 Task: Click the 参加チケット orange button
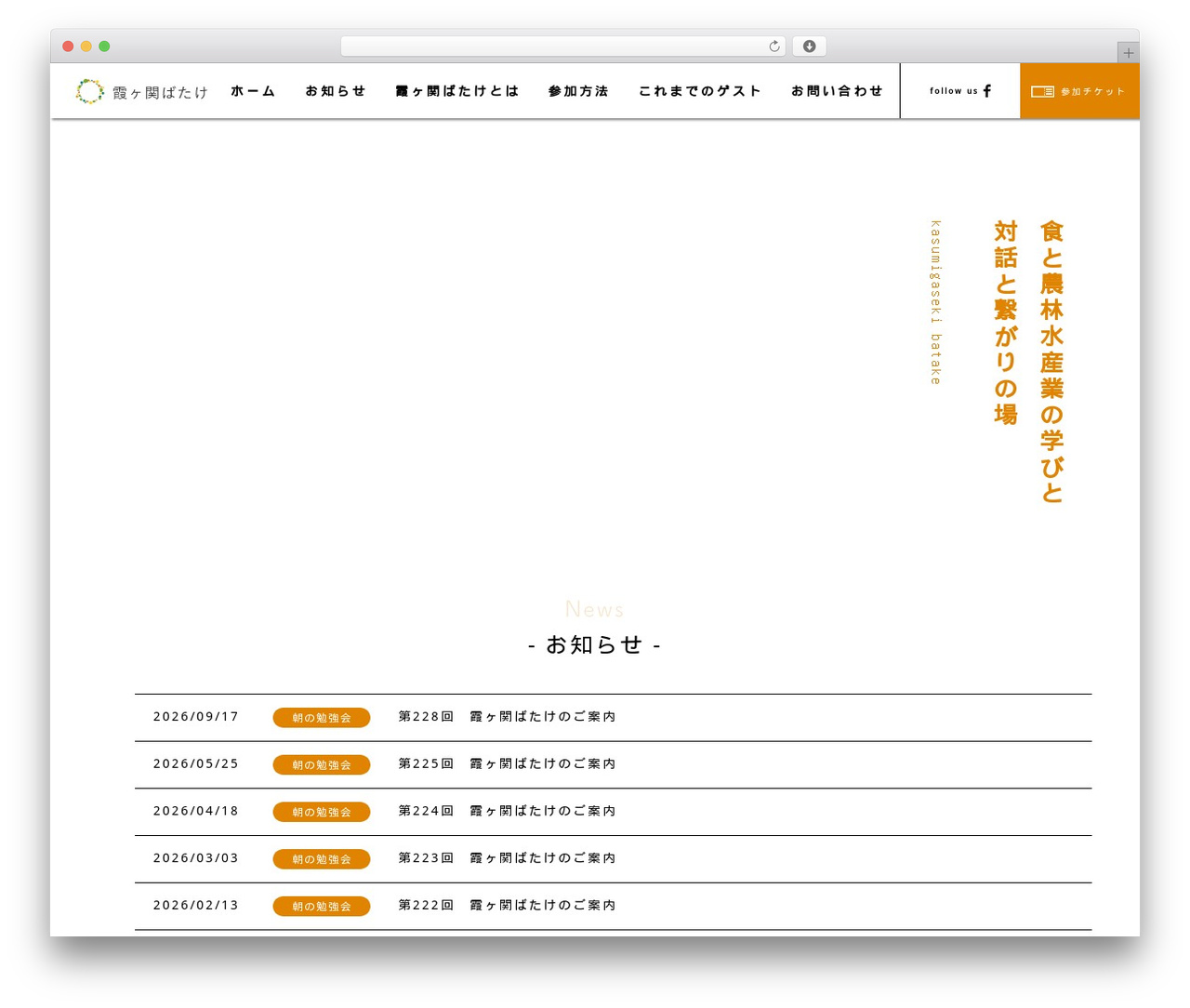click(x=1079, y=91)
